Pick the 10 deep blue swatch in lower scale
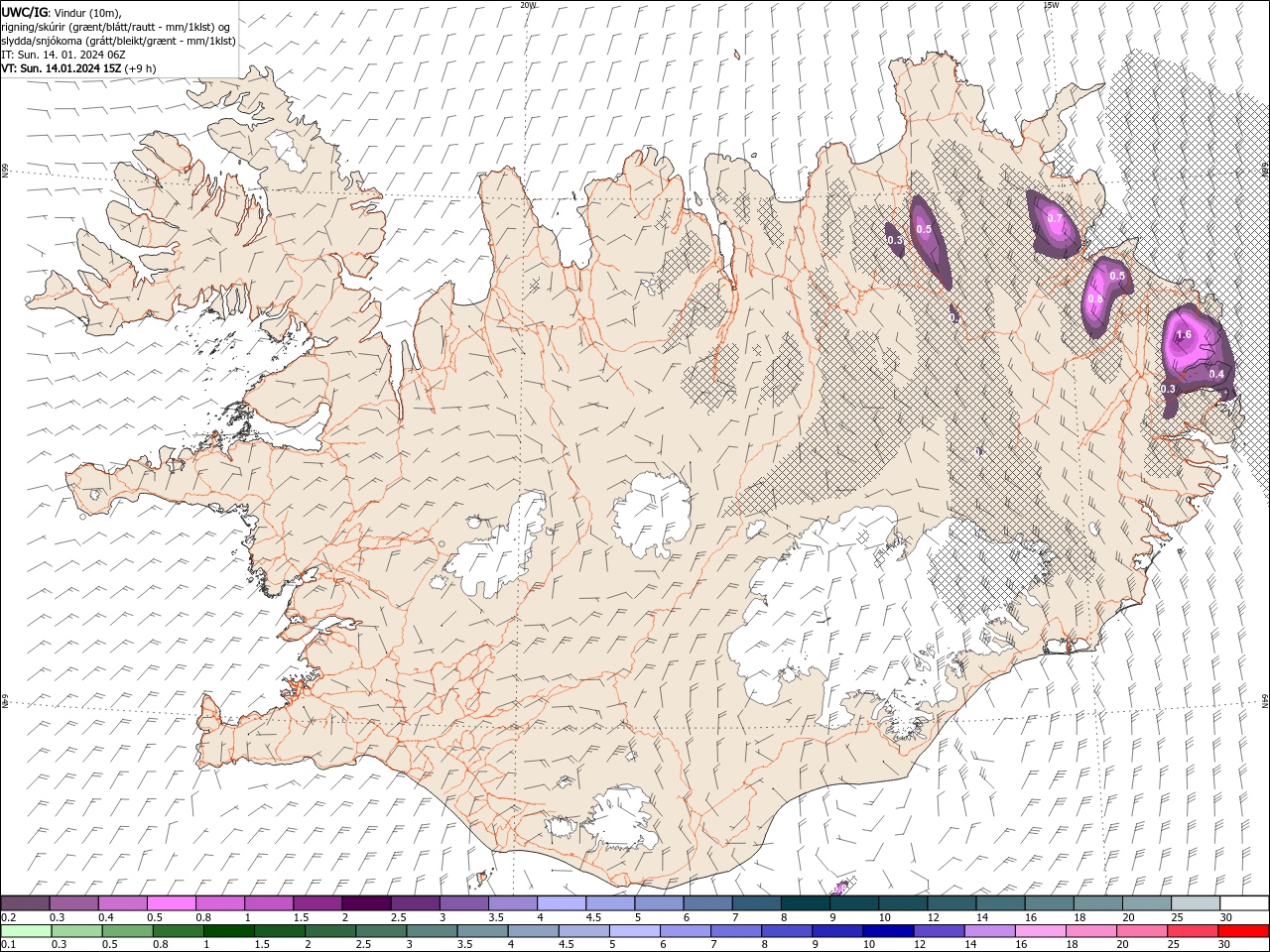1270x952 pixels. click(x=888, y=931)
